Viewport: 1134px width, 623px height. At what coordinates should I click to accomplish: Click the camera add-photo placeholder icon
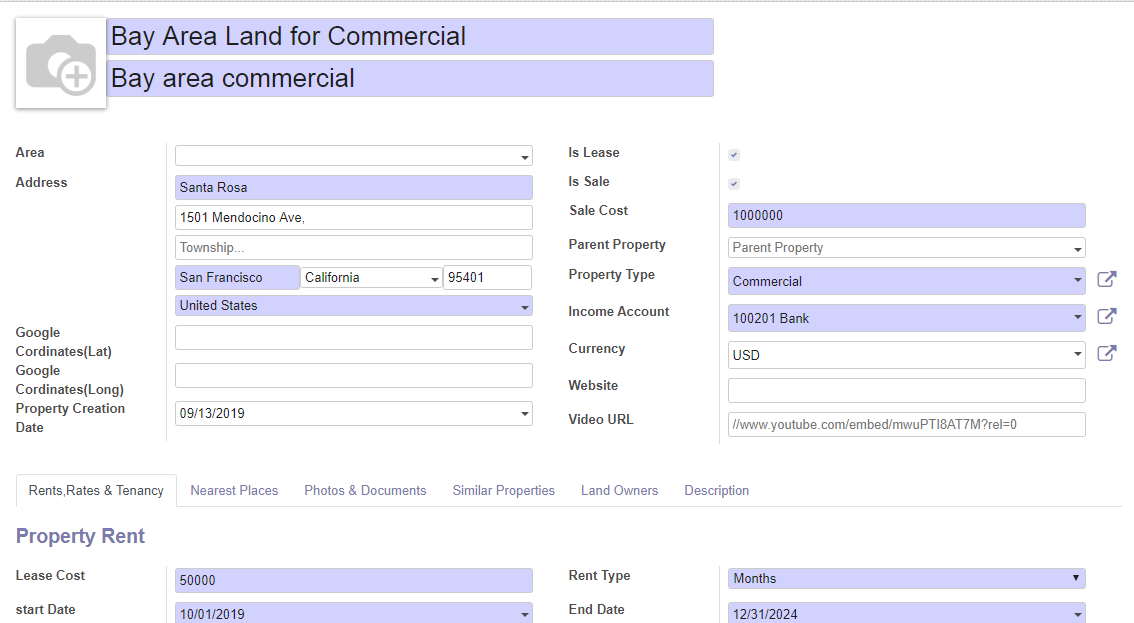pyautogui.click(x=61, y=64)
